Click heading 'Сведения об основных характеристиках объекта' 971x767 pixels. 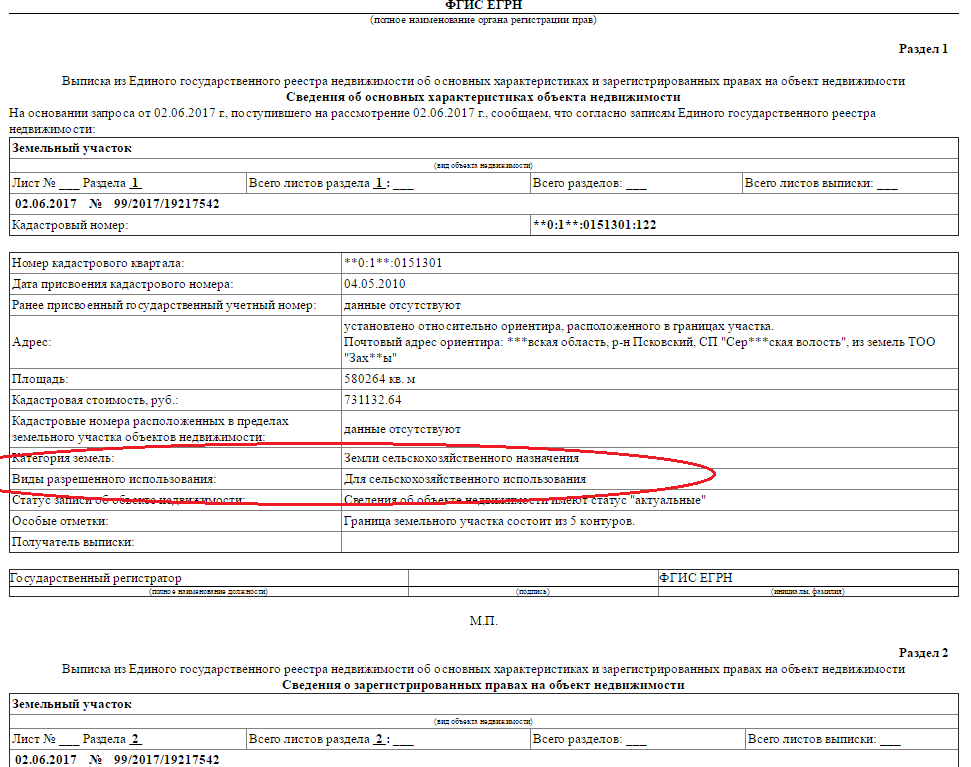(483, 97)
